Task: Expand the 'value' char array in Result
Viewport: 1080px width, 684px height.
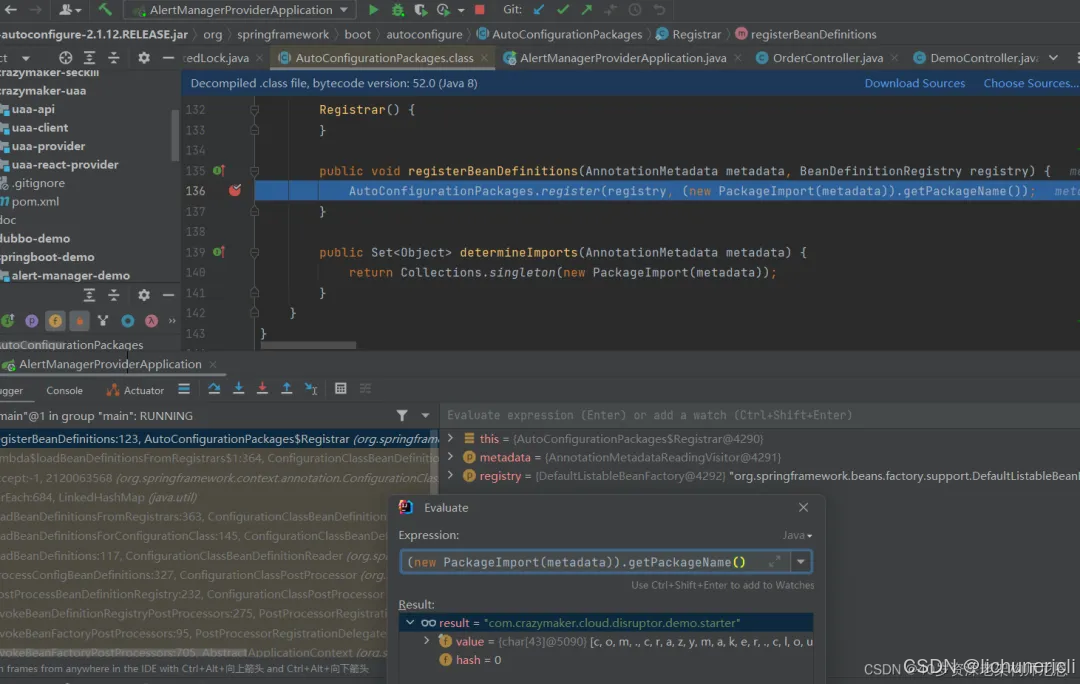Action: click(x=426, y=641)
